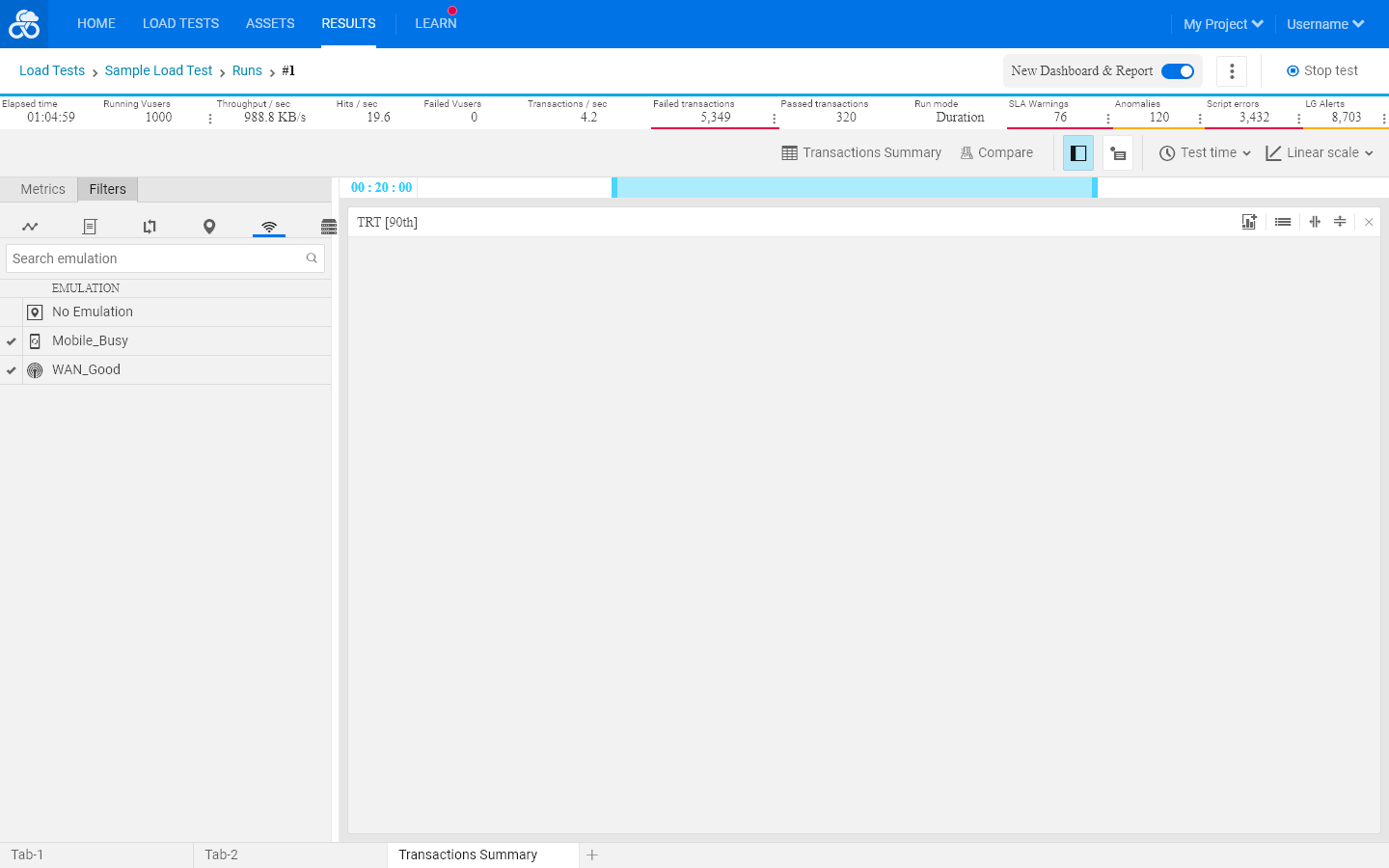Focus the Search emulation field
The width and height of the screenshot is (1389, 868).
165,258
